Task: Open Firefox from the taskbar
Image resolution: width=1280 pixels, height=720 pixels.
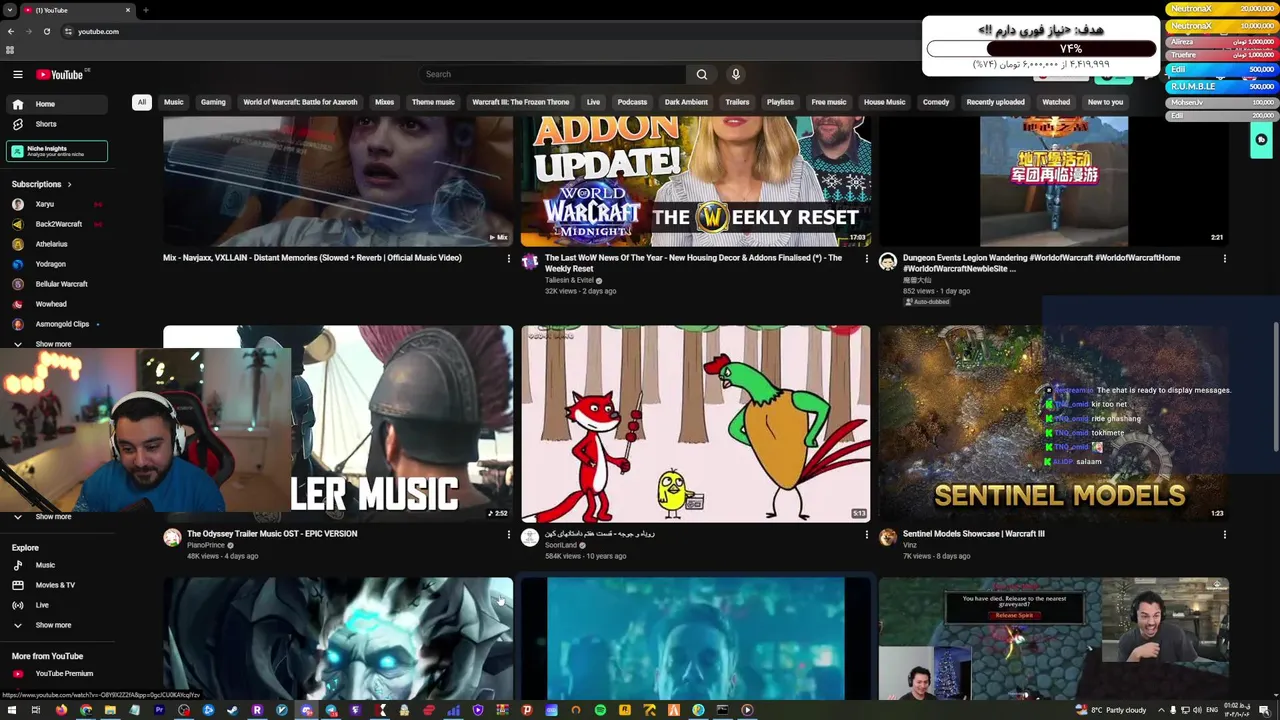Action: pyautogui.click(x=61, y=710)
